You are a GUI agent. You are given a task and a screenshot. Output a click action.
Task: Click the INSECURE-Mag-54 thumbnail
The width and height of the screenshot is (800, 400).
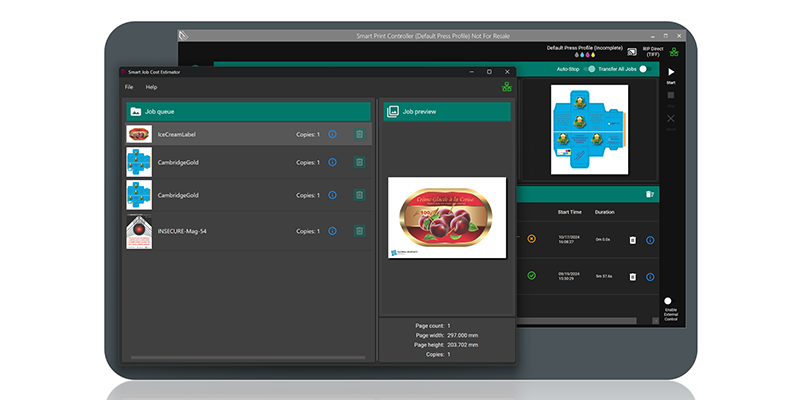[x=139, y=231]
